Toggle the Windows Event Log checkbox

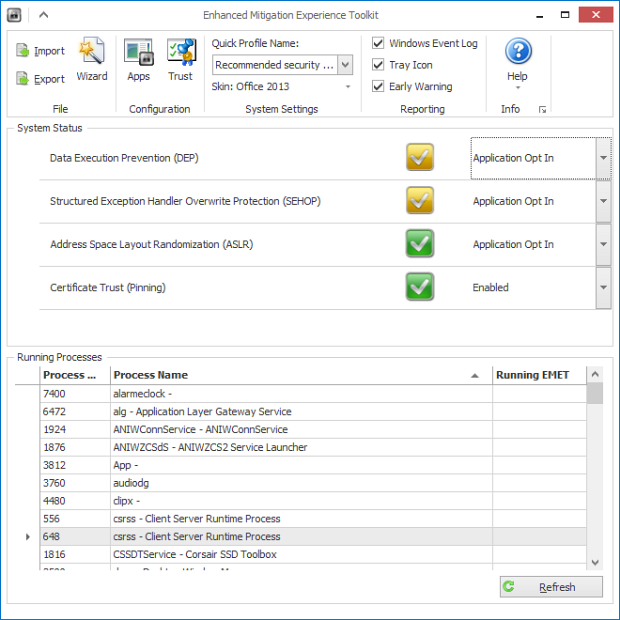click(378, 43)
